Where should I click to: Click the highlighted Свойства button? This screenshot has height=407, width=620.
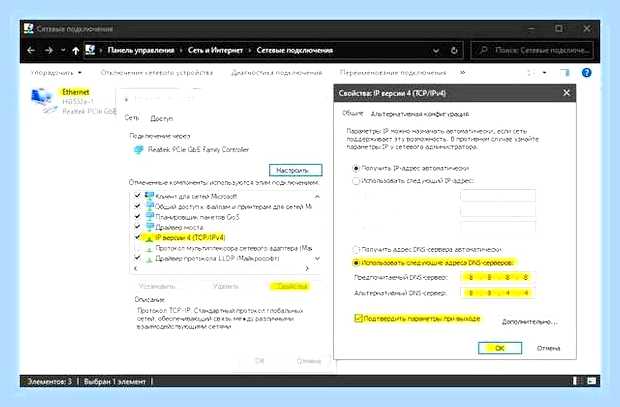290,286
